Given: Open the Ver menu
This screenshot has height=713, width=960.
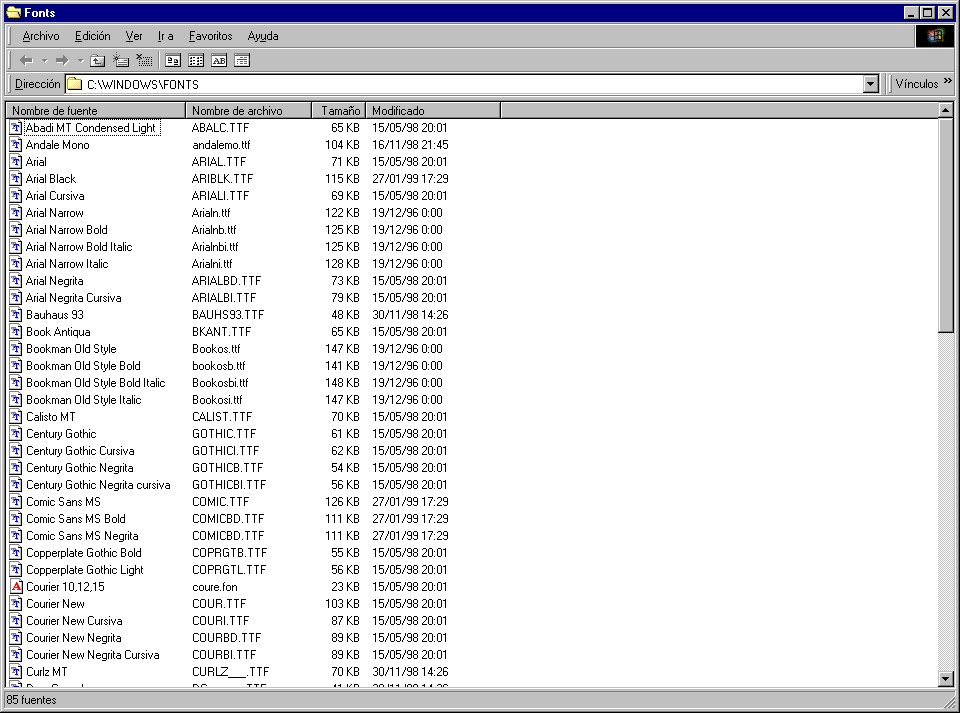Looking at the screenshot, I should (x=133, y=36).
